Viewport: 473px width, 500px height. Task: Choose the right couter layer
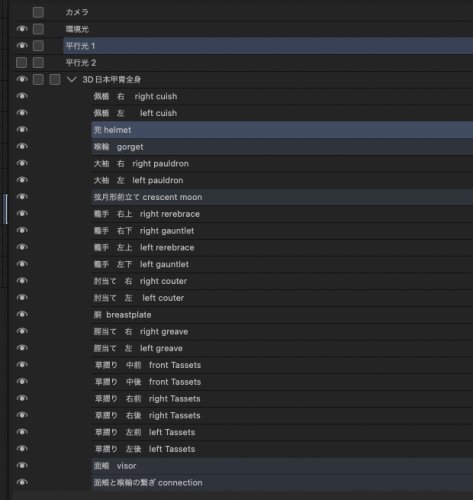pos(282,281)
